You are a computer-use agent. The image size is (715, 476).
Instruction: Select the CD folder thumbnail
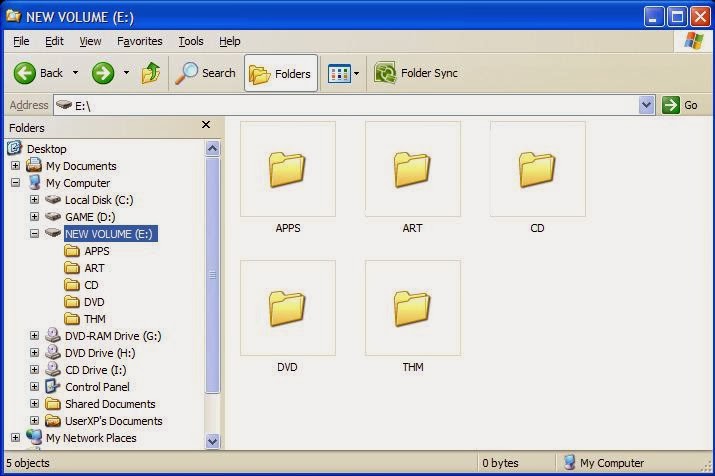(538, 169)
